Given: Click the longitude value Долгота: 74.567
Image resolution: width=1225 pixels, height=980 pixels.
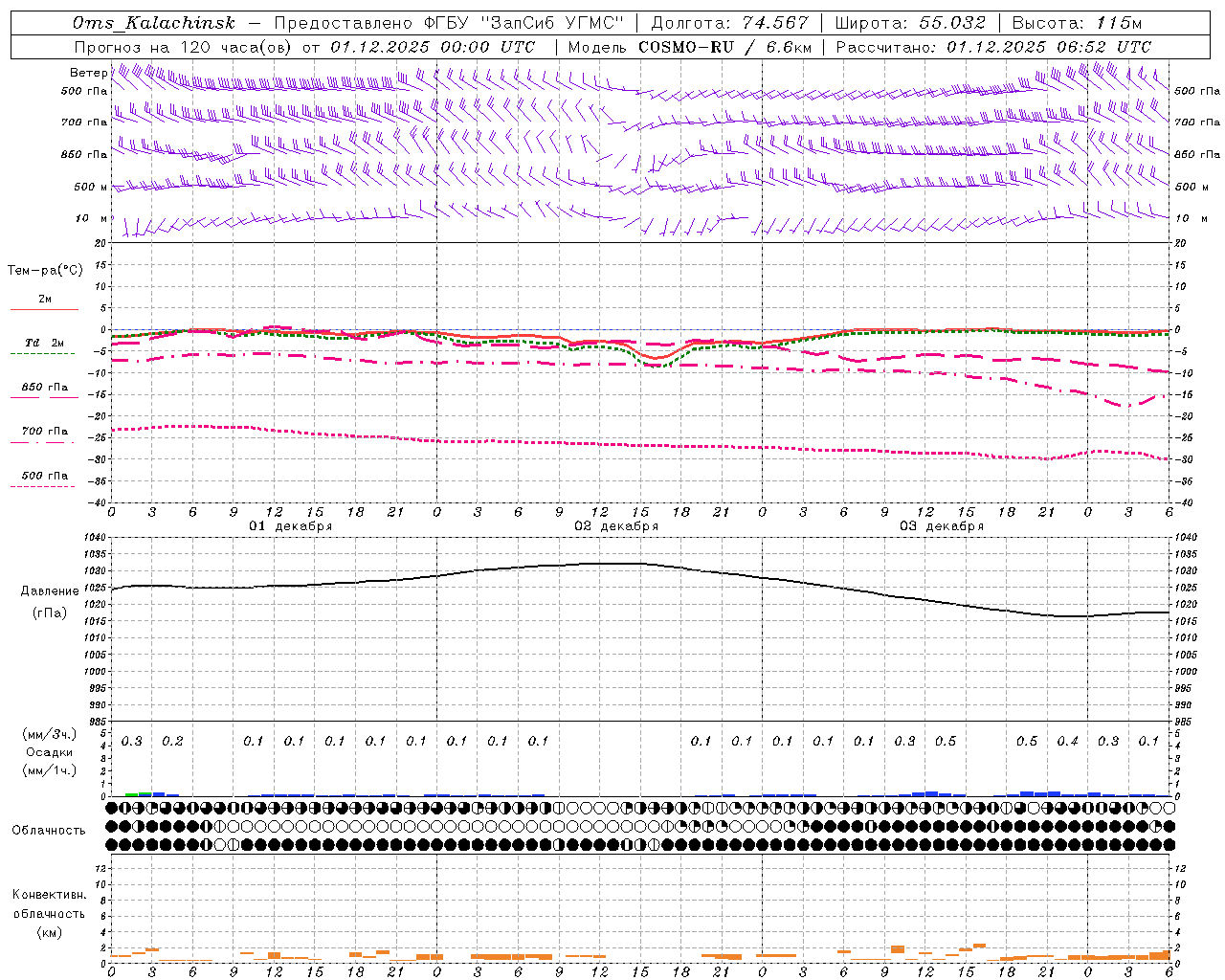Looking at the screenshot, I should click(x=730, y=23).
